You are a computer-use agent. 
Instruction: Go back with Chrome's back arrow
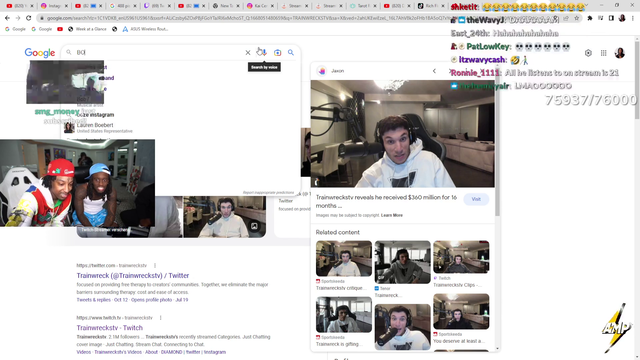[x=7, y=18]
